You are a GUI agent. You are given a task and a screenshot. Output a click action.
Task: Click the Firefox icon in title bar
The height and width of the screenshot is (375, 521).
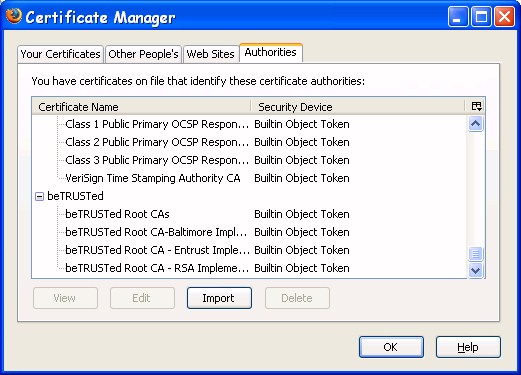click(x=14, y=16)
